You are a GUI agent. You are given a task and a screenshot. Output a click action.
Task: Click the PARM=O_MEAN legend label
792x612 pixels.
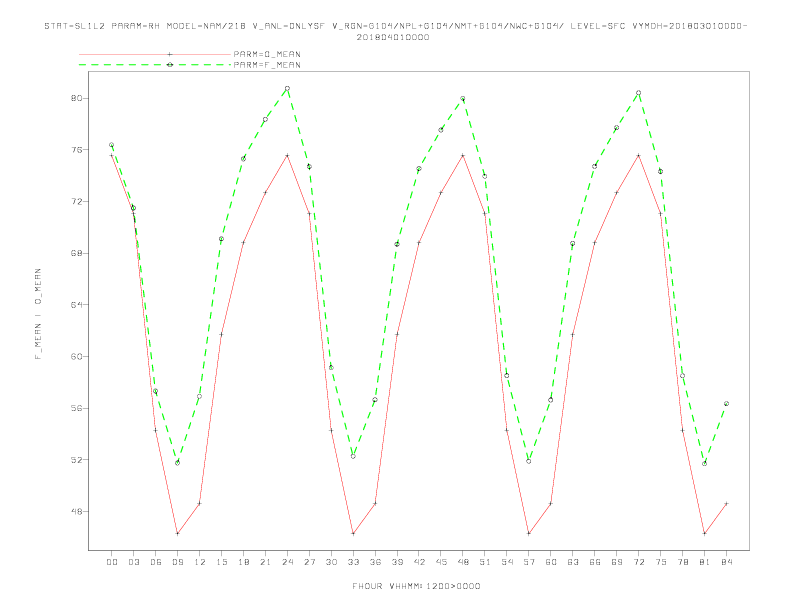267,54
